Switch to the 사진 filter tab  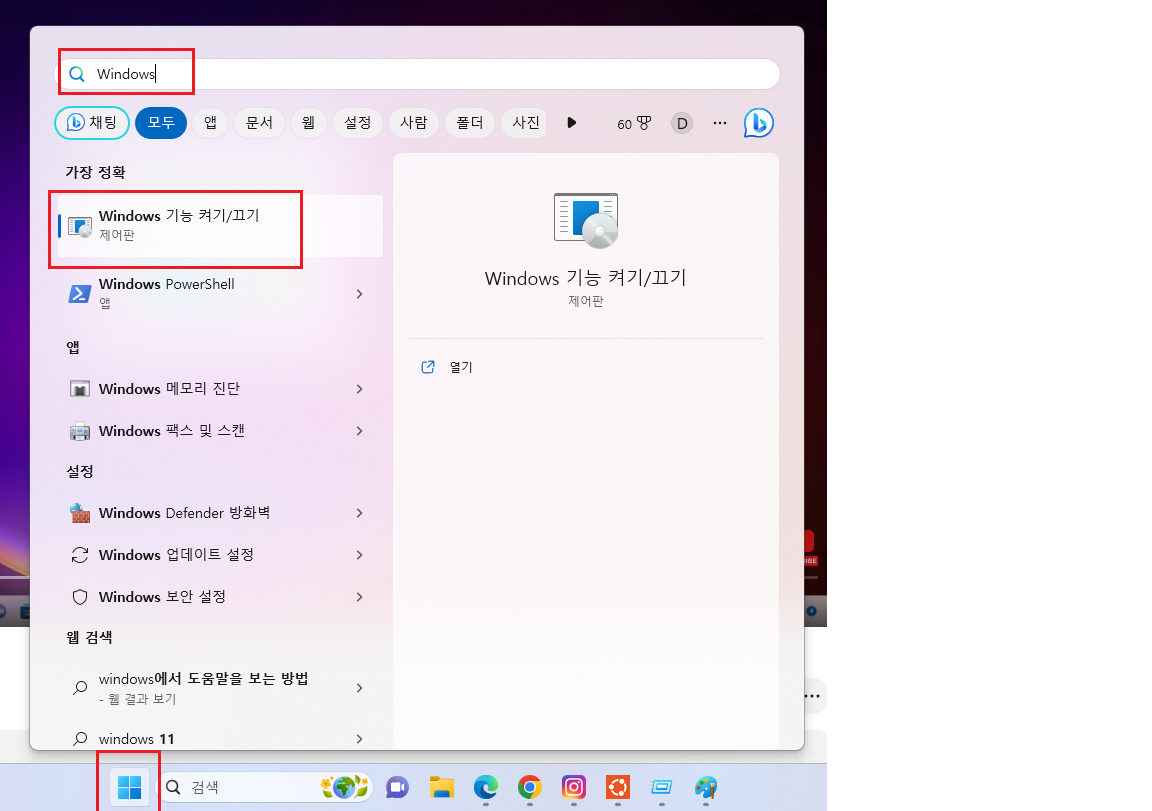(x=524, y=123)
